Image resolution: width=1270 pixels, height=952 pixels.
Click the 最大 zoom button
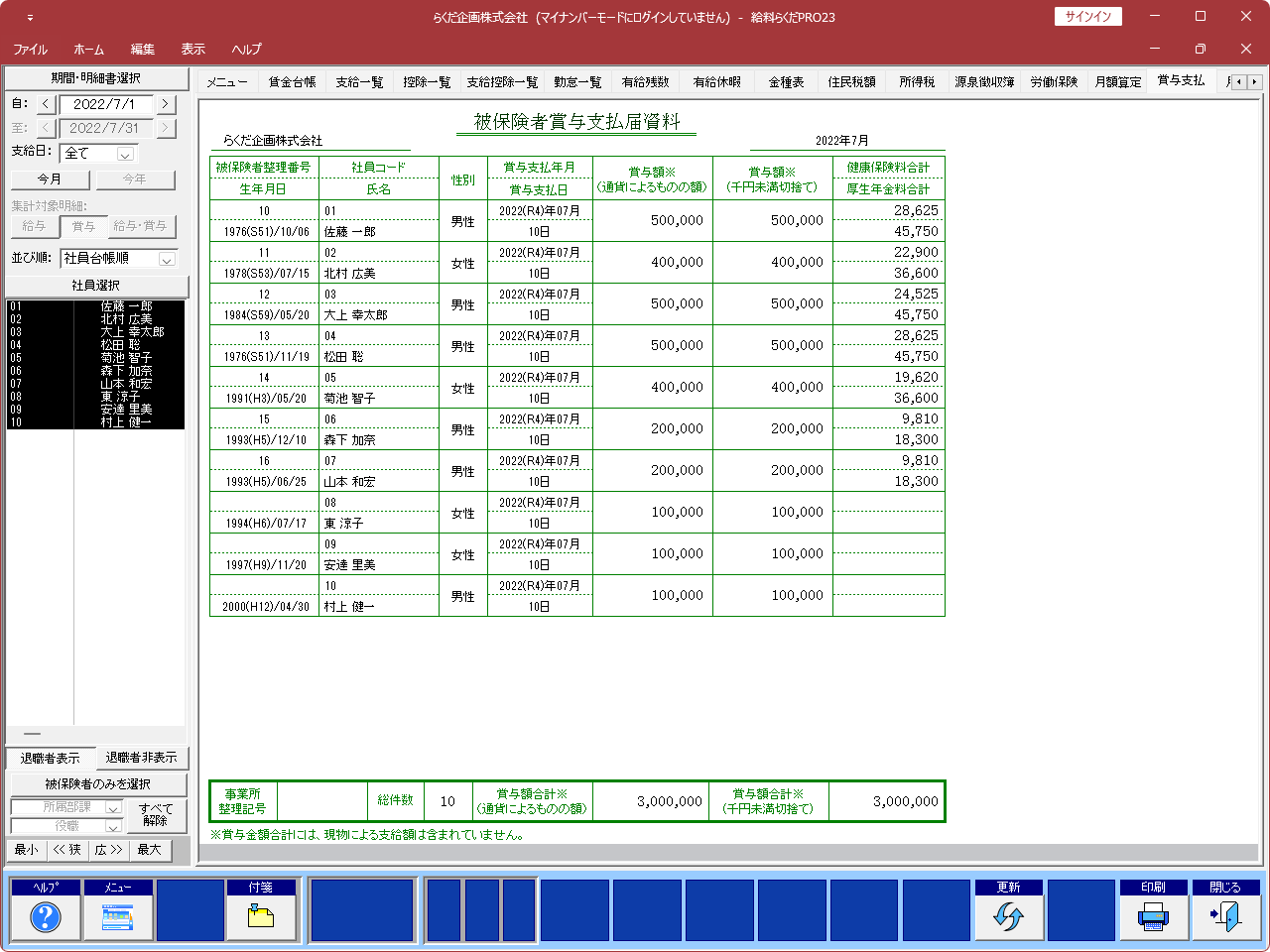pyautogui.click(x=150, y=850)
